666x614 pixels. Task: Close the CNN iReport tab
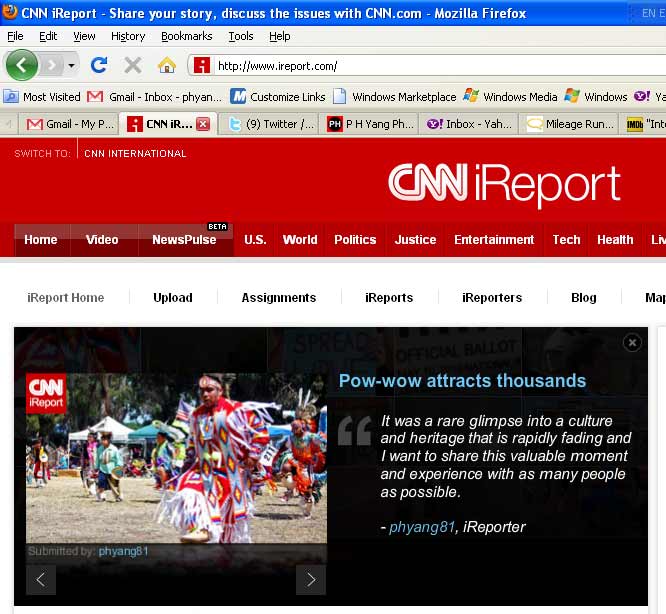click(x=203, y=124)
